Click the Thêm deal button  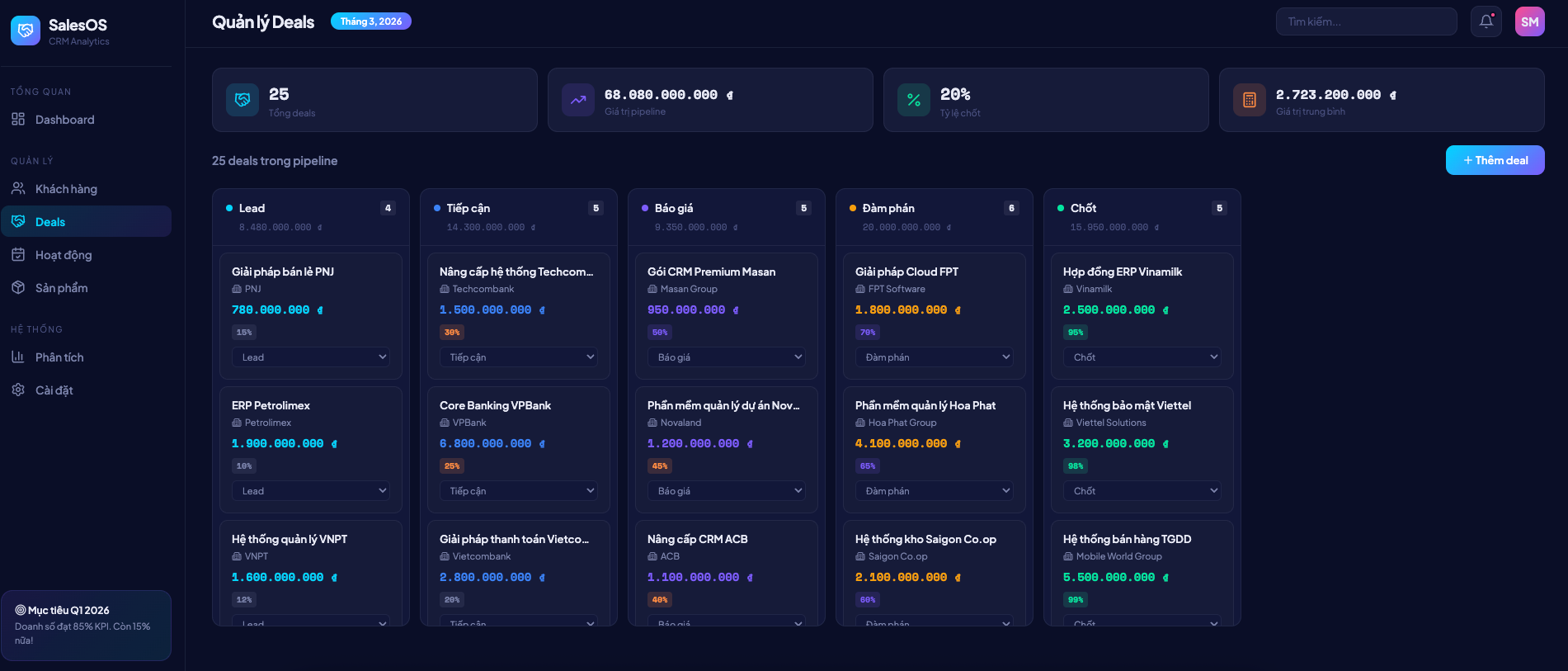1495,160
